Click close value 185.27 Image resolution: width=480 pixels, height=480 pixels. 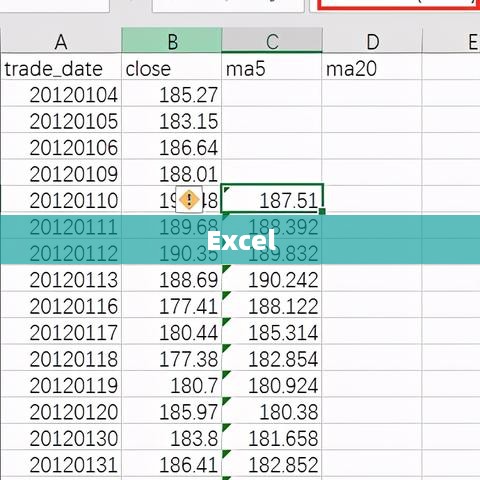(172, 94)
